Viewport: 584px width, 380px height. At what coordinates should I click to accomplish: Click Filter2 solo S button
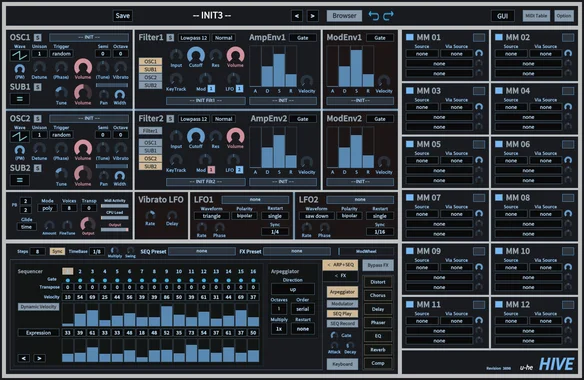pyautogui.click(x=170, y=118)
